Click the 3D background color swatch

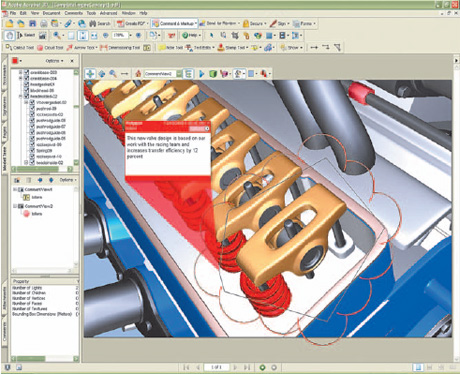[x=252, y=73]
